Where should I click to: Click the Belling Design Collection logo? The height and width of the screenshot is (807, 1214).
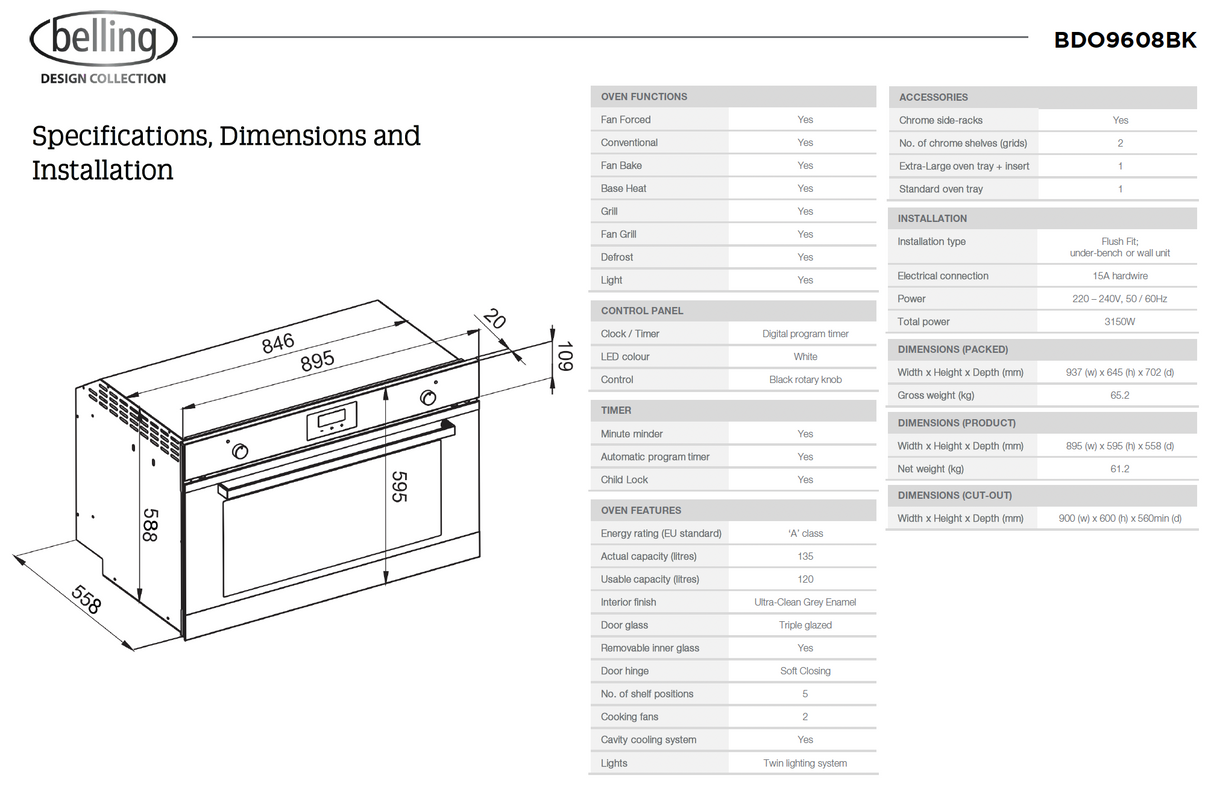click(103, 48)
